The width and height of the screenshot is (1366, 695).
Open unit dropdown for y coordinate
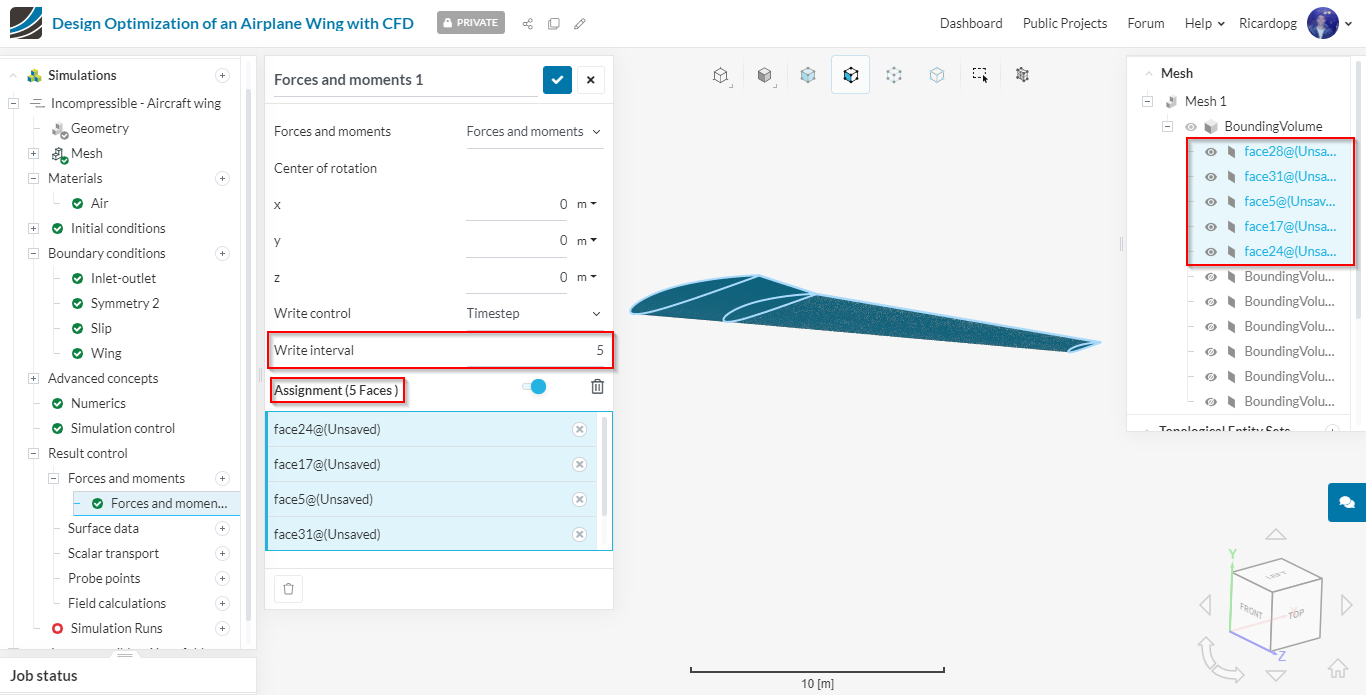(x=587, y=240)
